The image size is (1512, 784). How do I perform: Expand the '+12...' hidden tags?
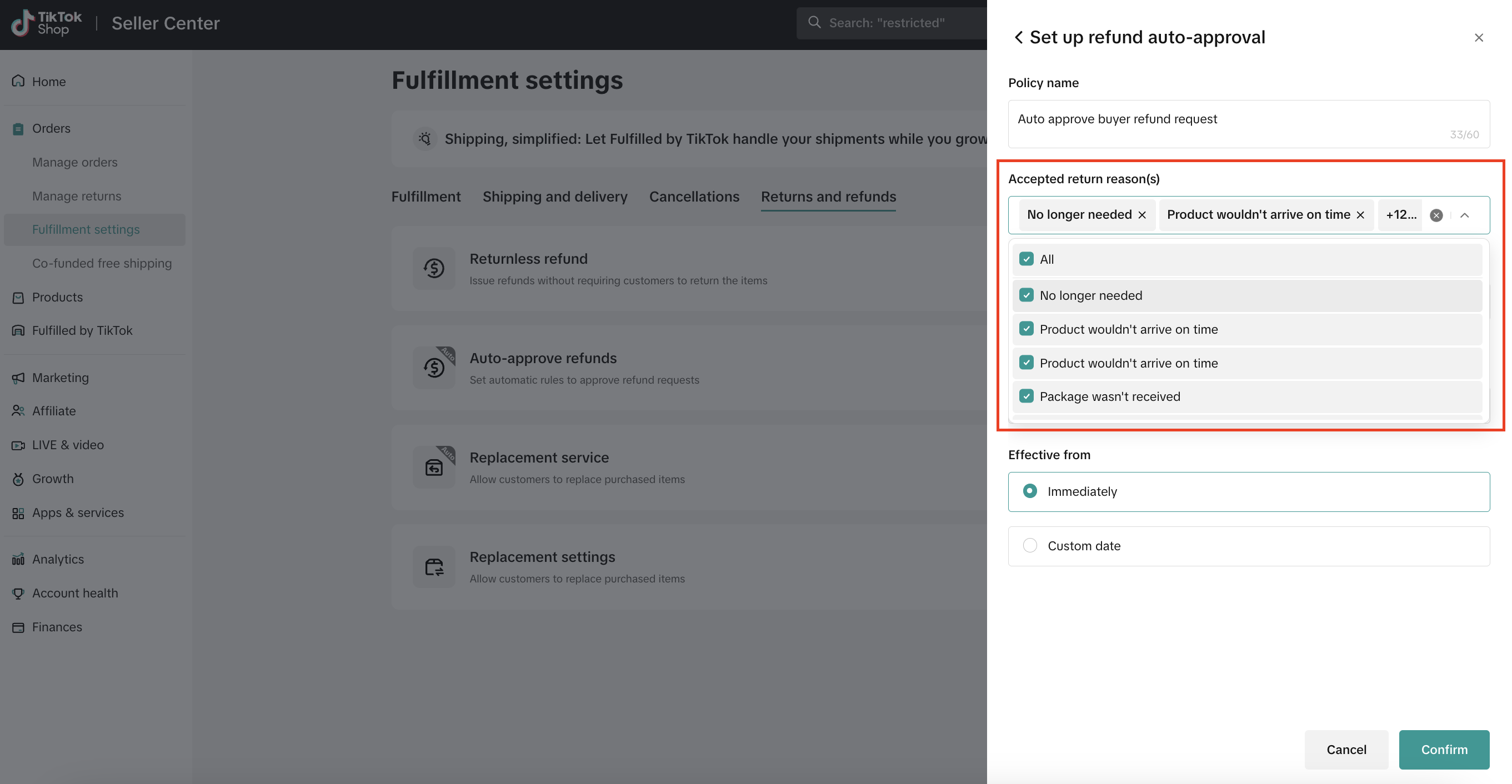click(x=1400, y=215)
